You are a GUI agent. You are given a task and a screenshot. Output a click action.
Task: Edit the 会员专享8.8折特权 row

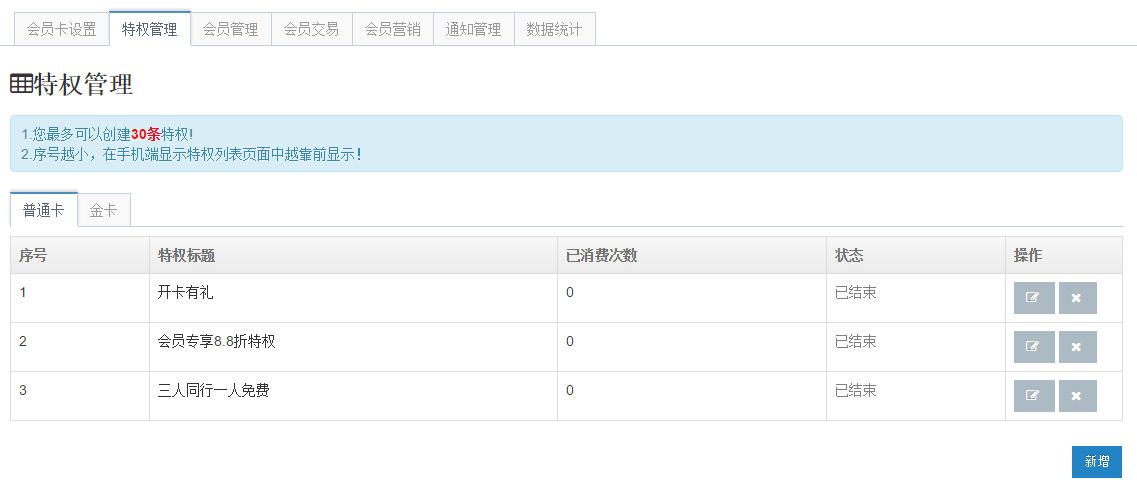pos(1034,347)
